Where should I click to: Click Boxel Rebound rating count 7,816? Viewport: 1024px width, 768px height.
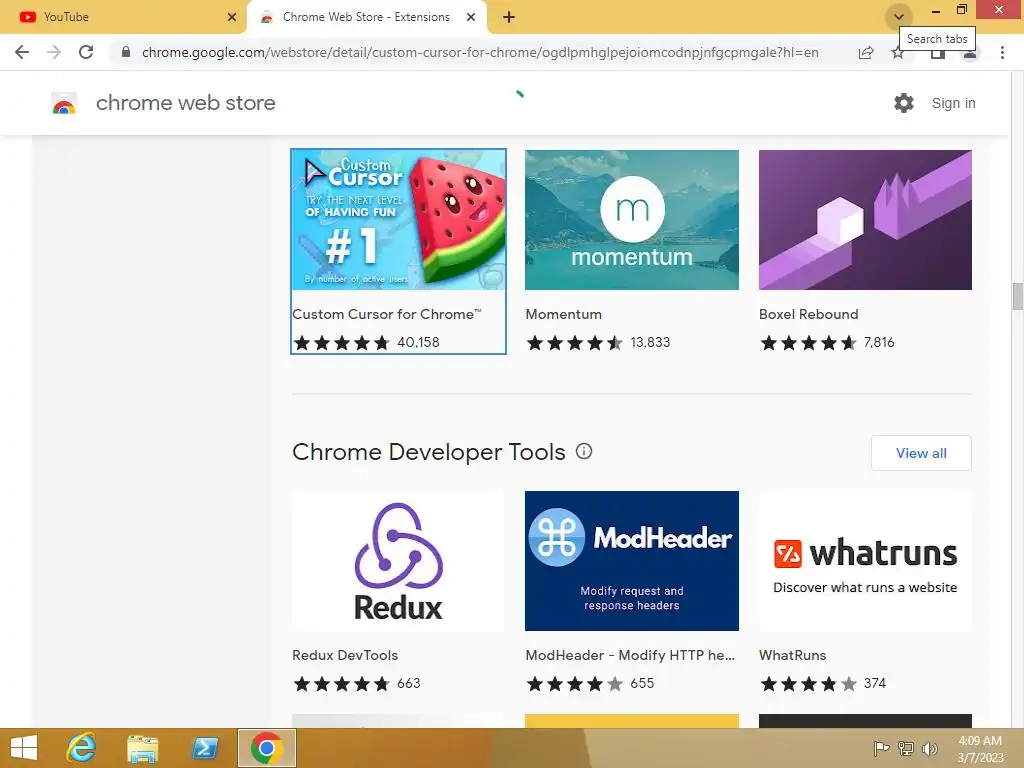879,342
